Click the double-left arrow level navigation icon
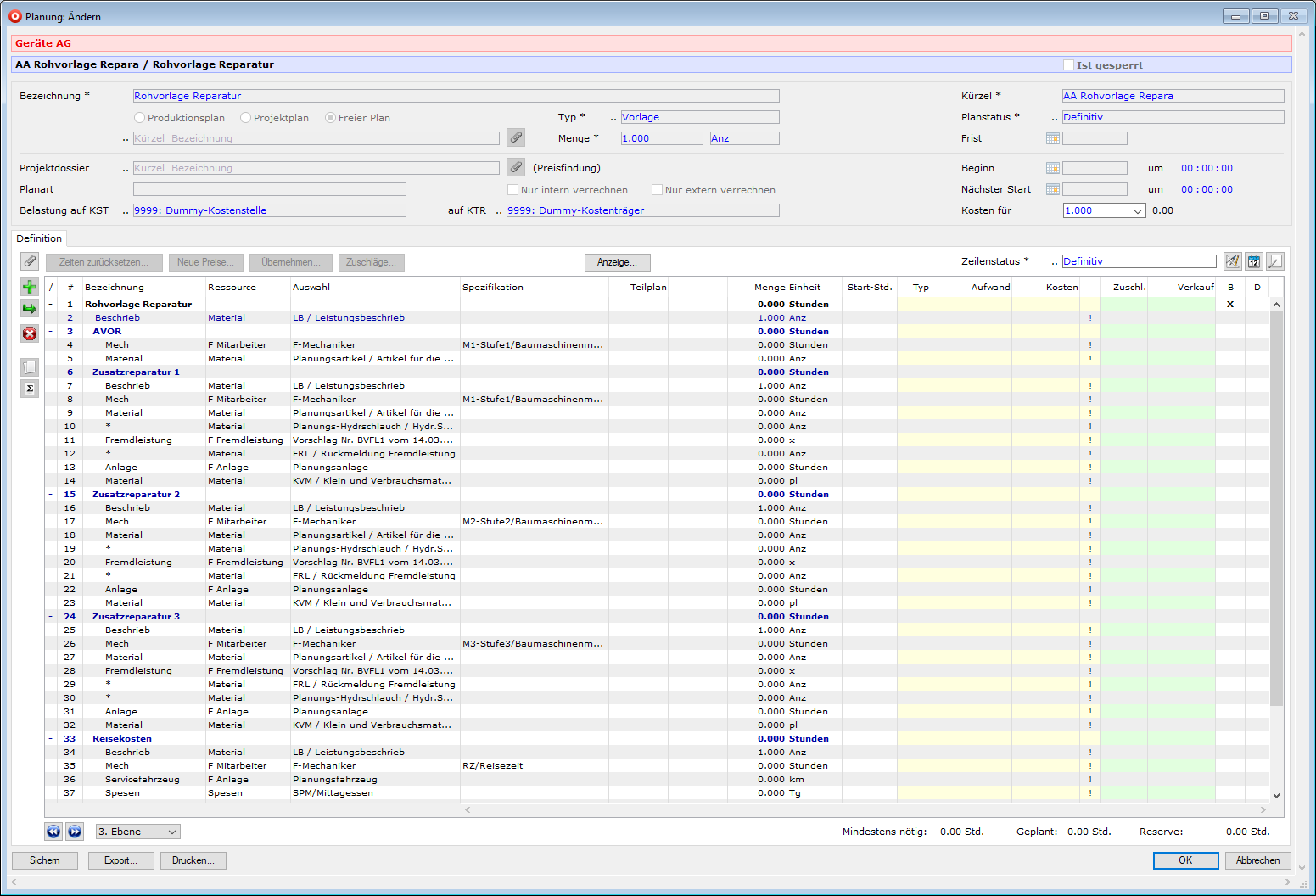The height and width of the screenshot is (896, 1316). (x=53, y=832)
